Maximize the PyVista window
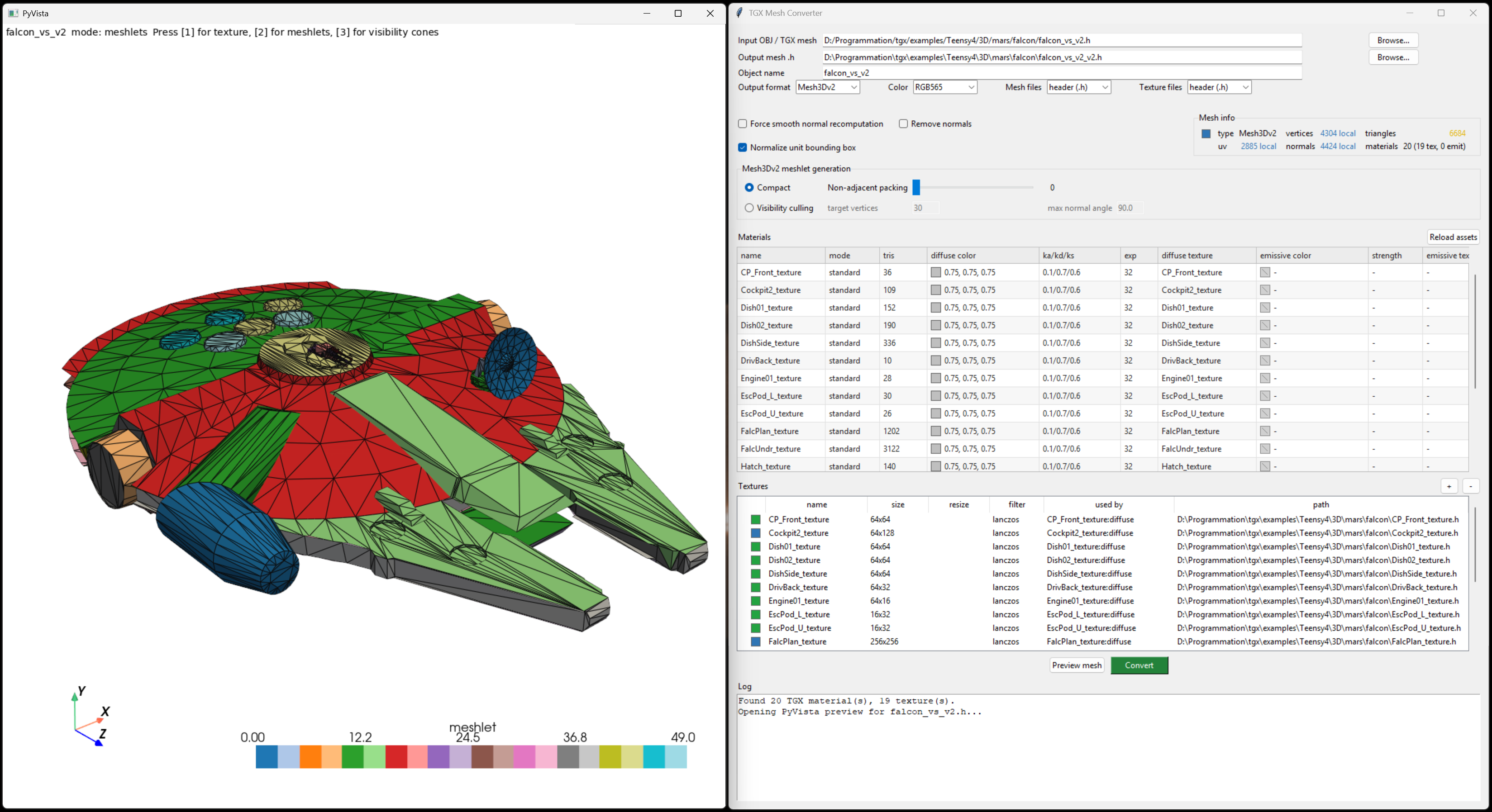 (x=678, y=13)
